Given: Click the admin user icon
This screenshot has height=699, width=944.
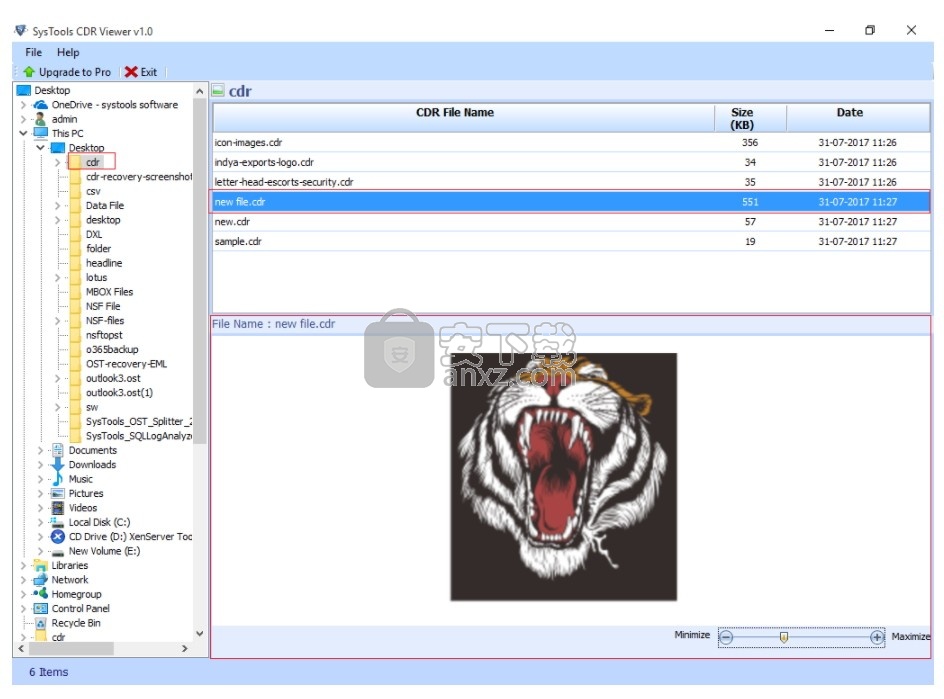Looking at the screenshot, I should pyautogui.click(x=40, y=119).
